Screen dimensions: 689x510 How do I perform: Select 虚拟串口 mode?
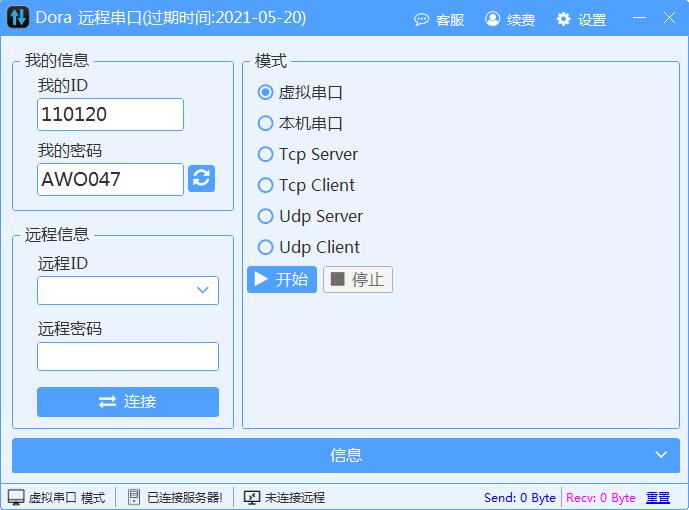pyautogui.click(x=300, y=92)
